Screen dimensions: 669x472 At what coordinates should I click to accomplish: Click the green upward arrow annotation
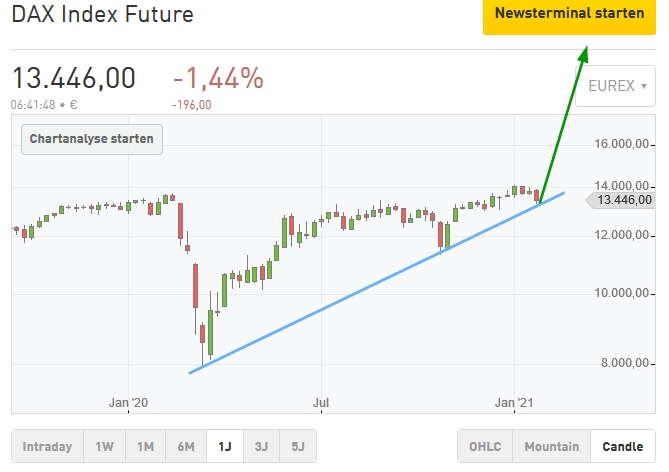[563, 120]
